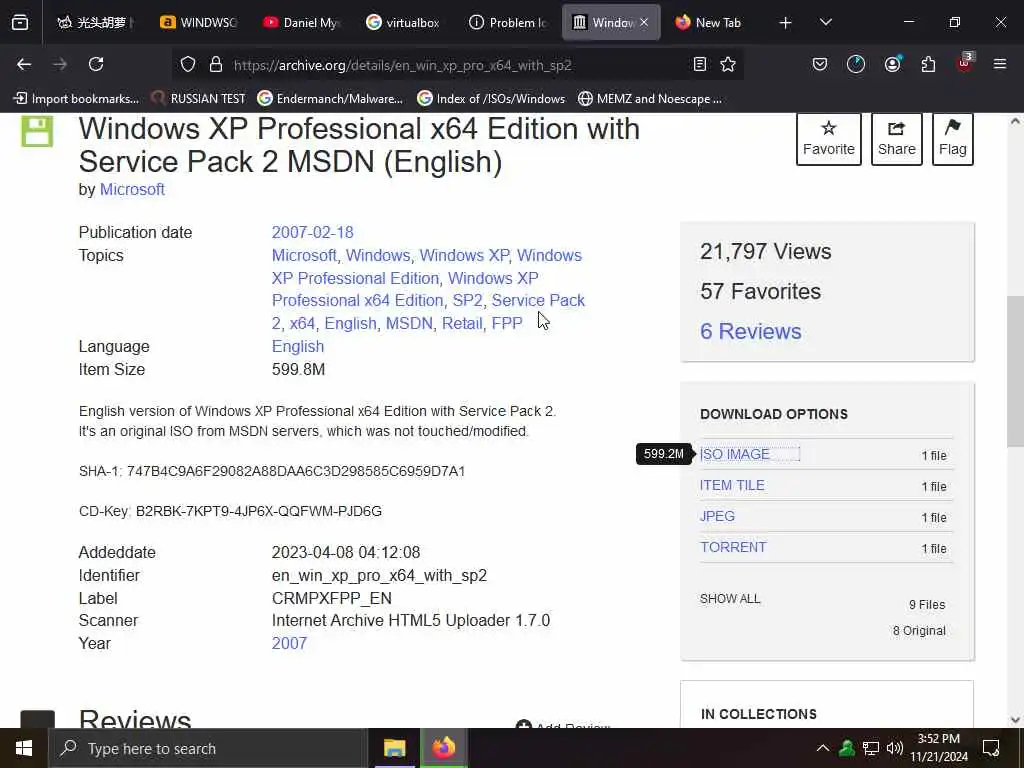Open Index of /ISOs/Windows bookmark

tap(491, 99)
